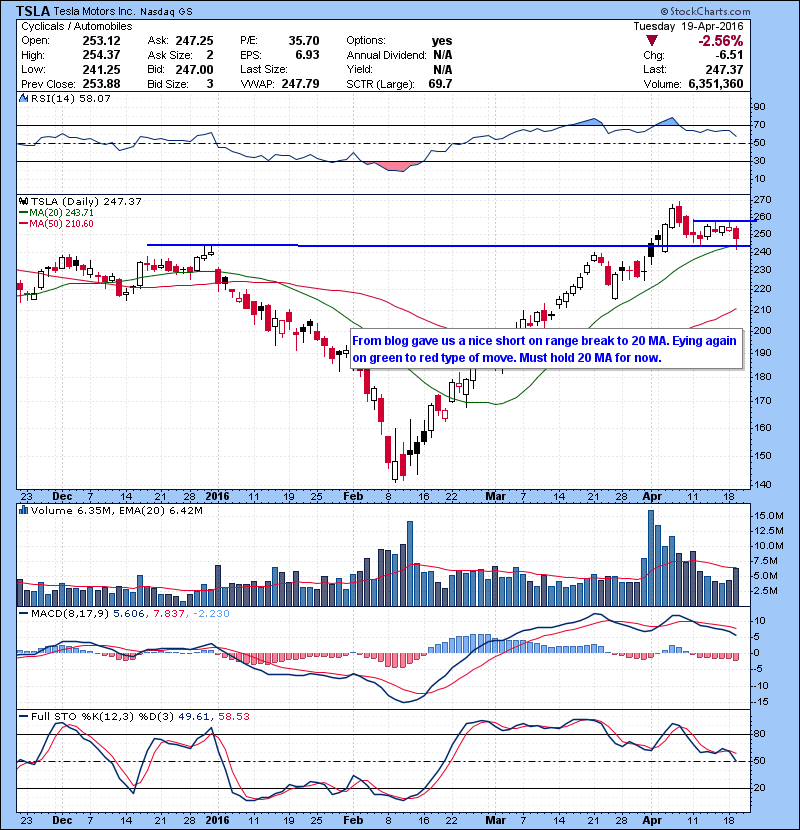
Task: Click the red down-arrow change indicator
Action: coord(652,41)
